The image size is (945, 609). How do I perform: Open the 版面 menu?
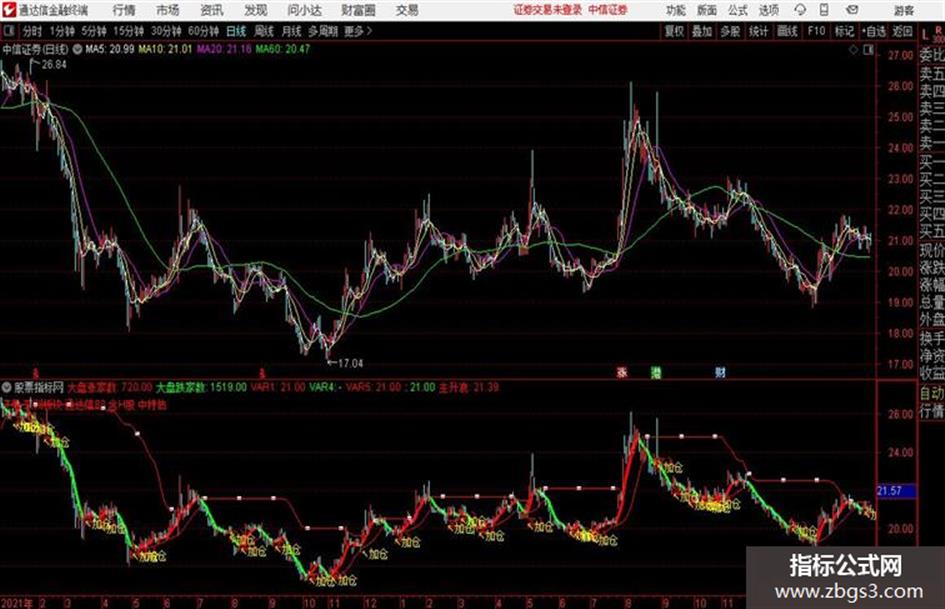click(707, 10)
